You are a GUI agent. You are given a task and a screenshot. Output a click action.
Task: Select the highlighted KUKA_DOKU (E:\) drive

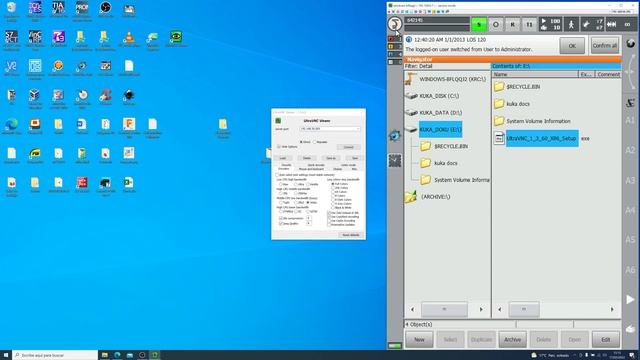click(x=440, y=129)
